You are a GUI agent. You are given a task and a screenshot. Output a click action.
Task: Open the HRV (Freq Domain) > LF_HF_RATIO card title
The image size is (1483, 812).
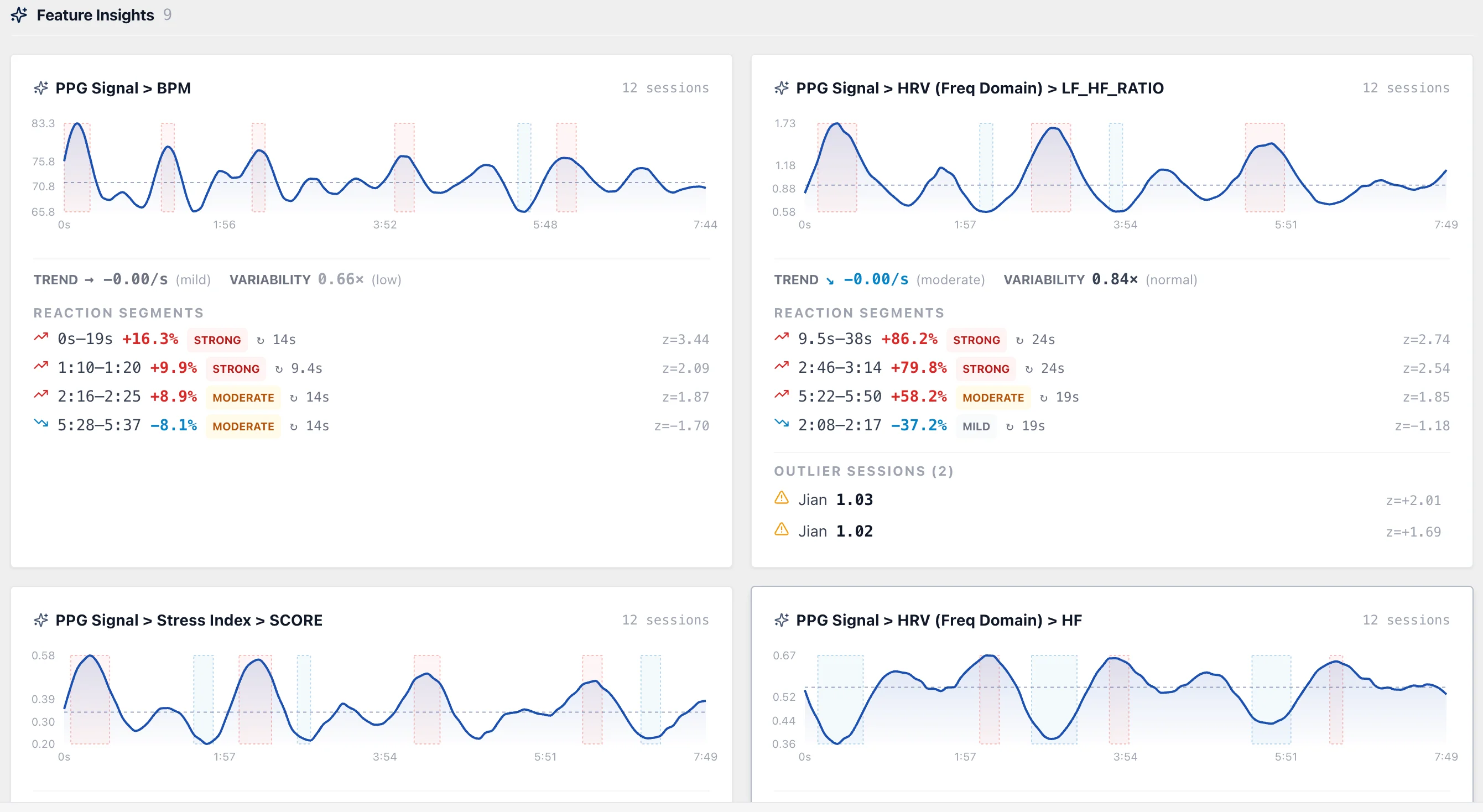tap(980, 88)
